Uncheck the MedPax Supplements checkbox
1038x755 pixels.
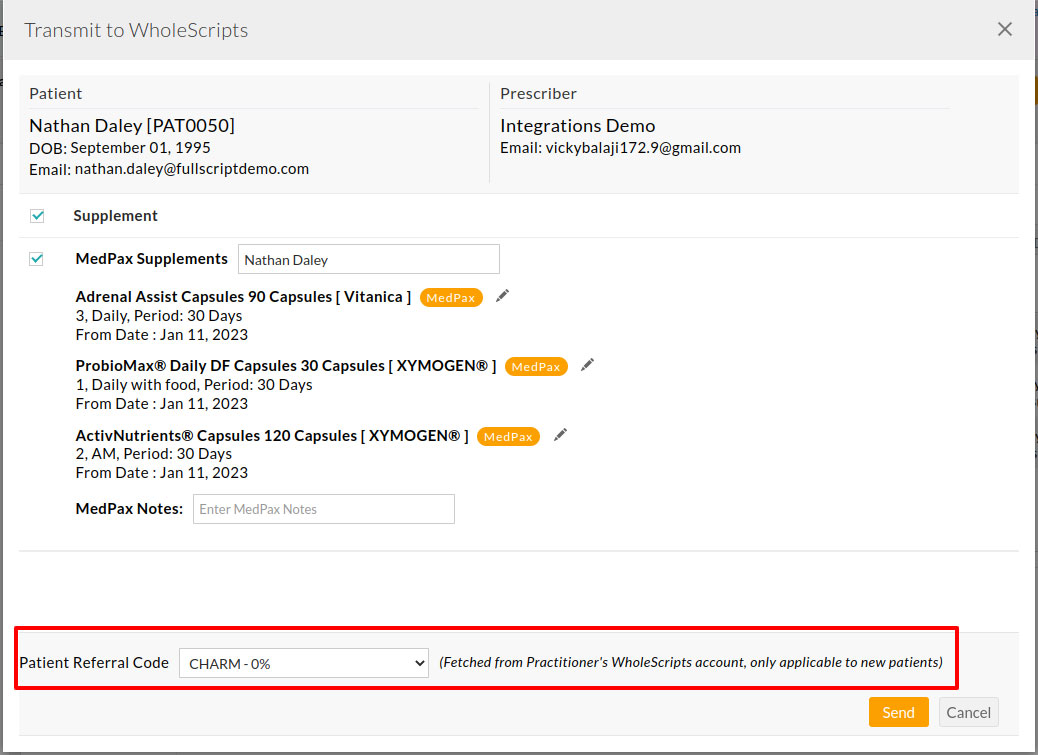(x=37, y=258)
